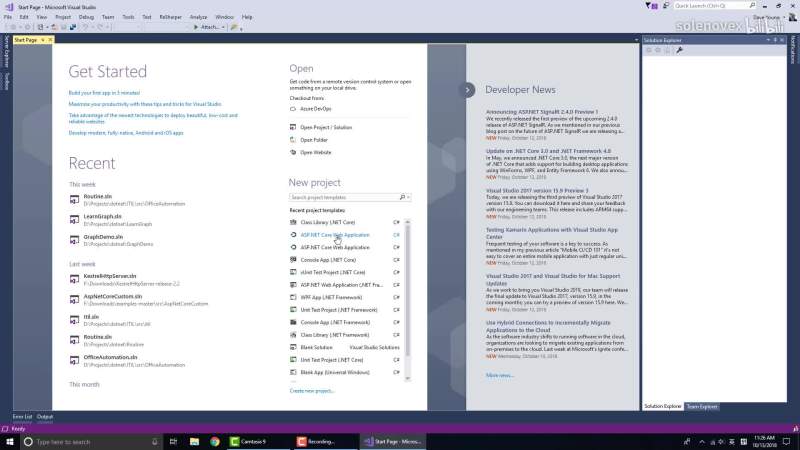Click the Class Library (.NET Core) template icon
800x450 pixels.
293,222
